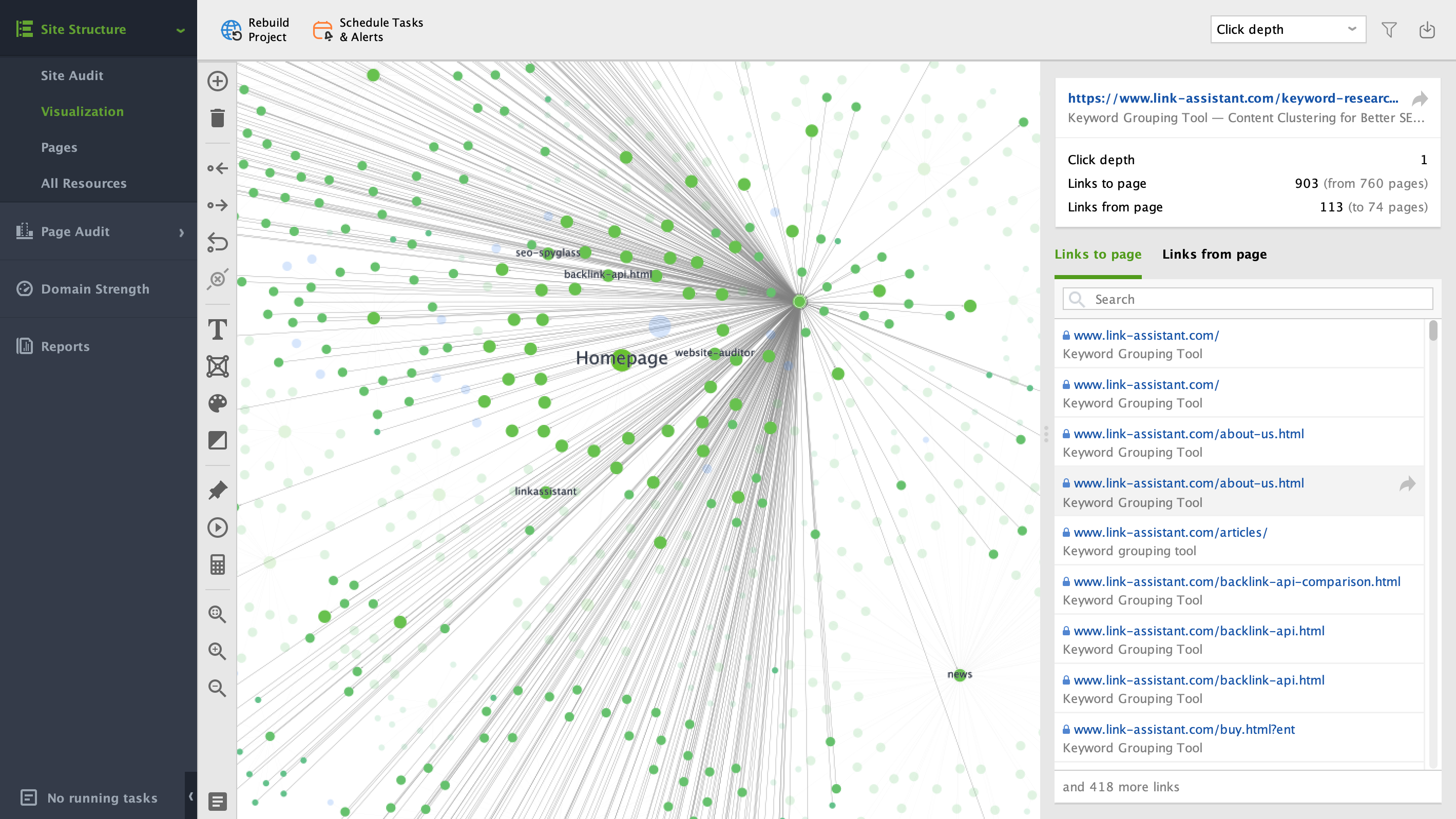1456x819 pixels.
Task: Click the diagonal contrast square icon
Action: pyautogui.click(x=218, y=440)
